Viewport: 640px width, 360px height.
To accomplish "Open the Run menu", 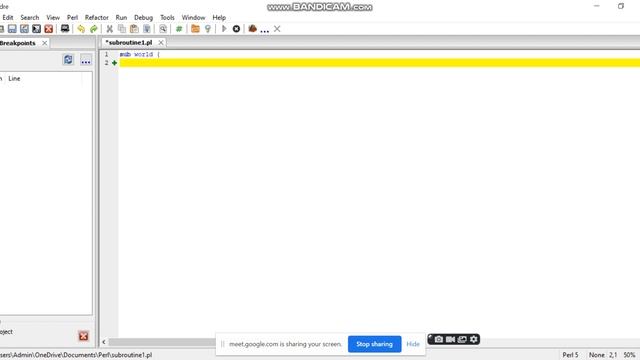I will pos(121,18).
